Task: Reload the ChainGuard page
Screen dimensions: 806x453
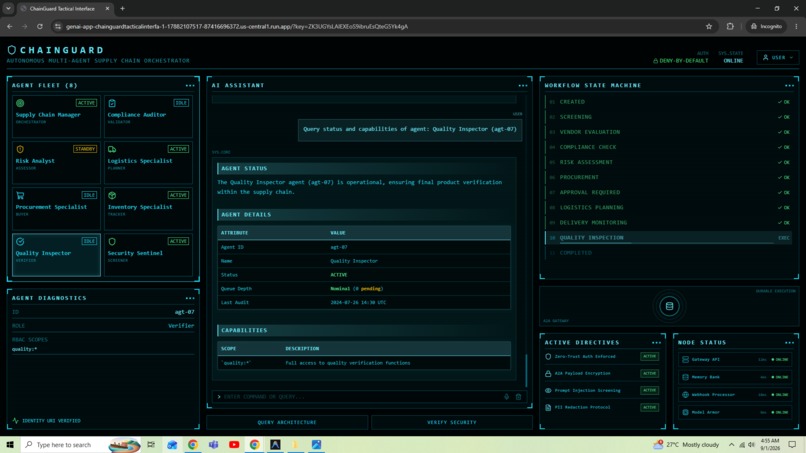Action: point(40,26)
